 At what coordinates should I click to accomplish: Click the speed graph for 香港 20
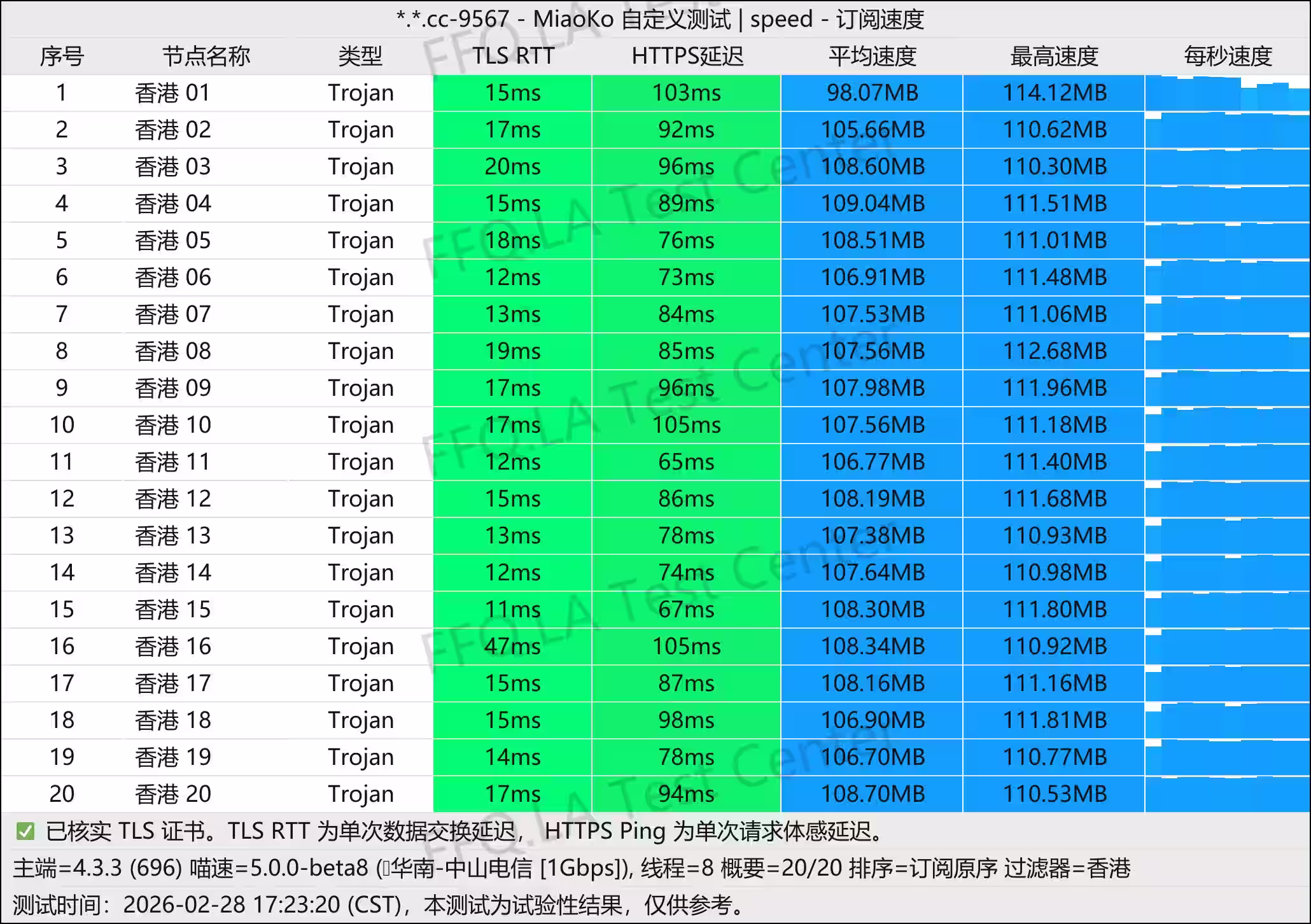tap(1228, 794)
